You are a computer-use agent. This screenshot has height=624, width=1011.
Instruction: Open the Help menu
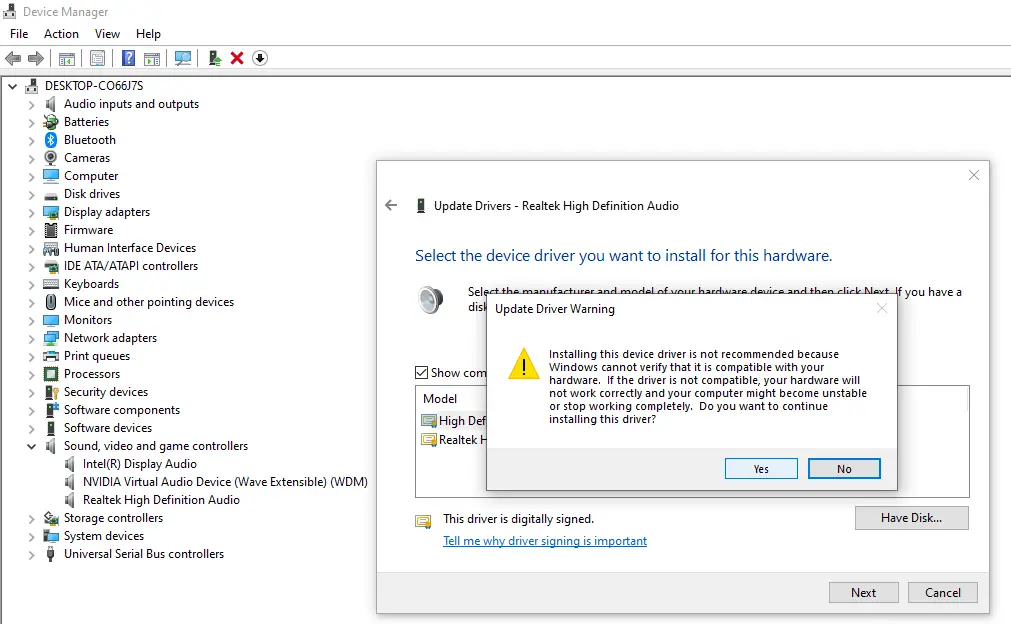pos(148,34)
